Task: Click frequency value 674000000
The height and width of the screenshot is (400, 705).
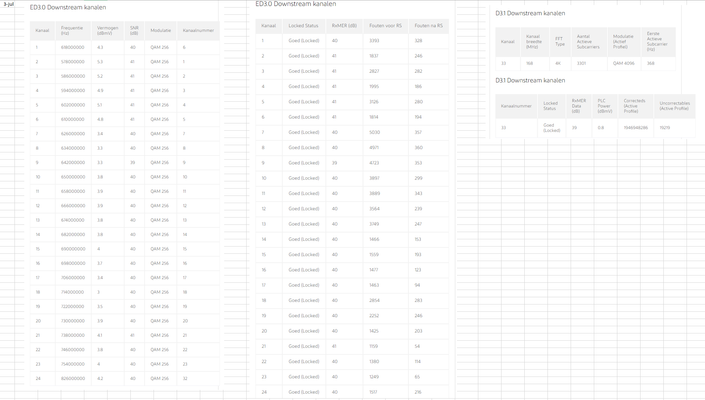Action: click(73, 220)
